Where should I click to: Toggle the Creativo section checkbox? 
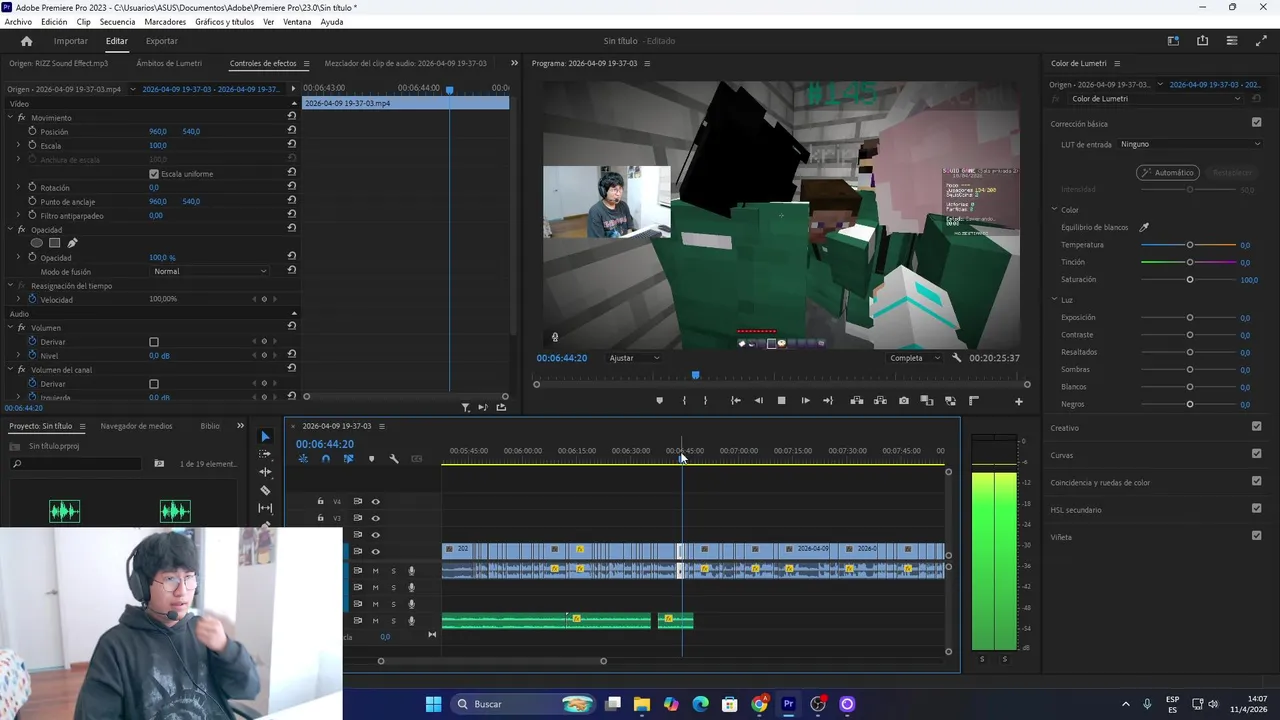[1256, 426]
